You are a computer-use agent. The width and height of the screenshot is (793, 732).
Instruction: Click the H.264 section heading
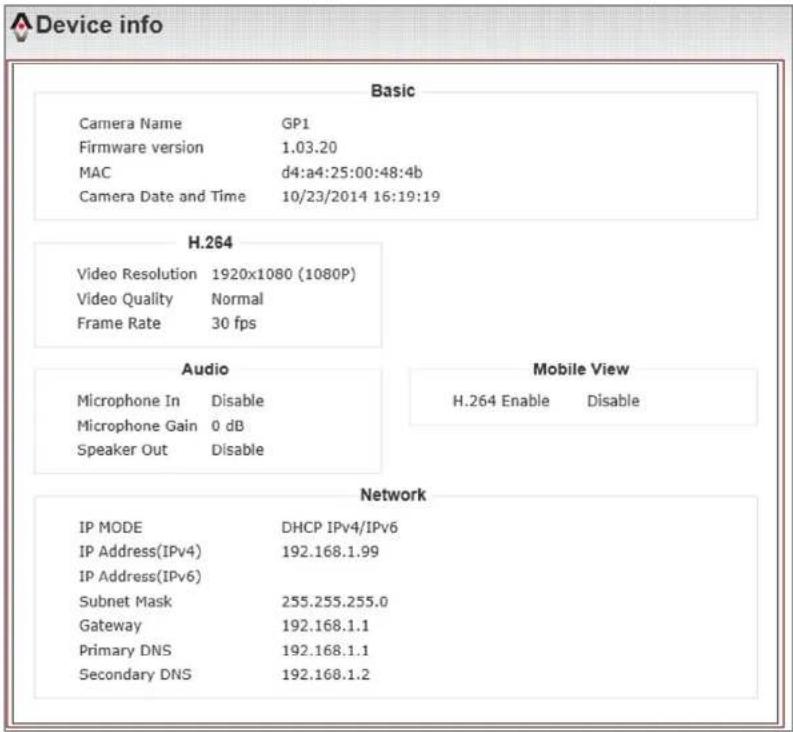210,243
